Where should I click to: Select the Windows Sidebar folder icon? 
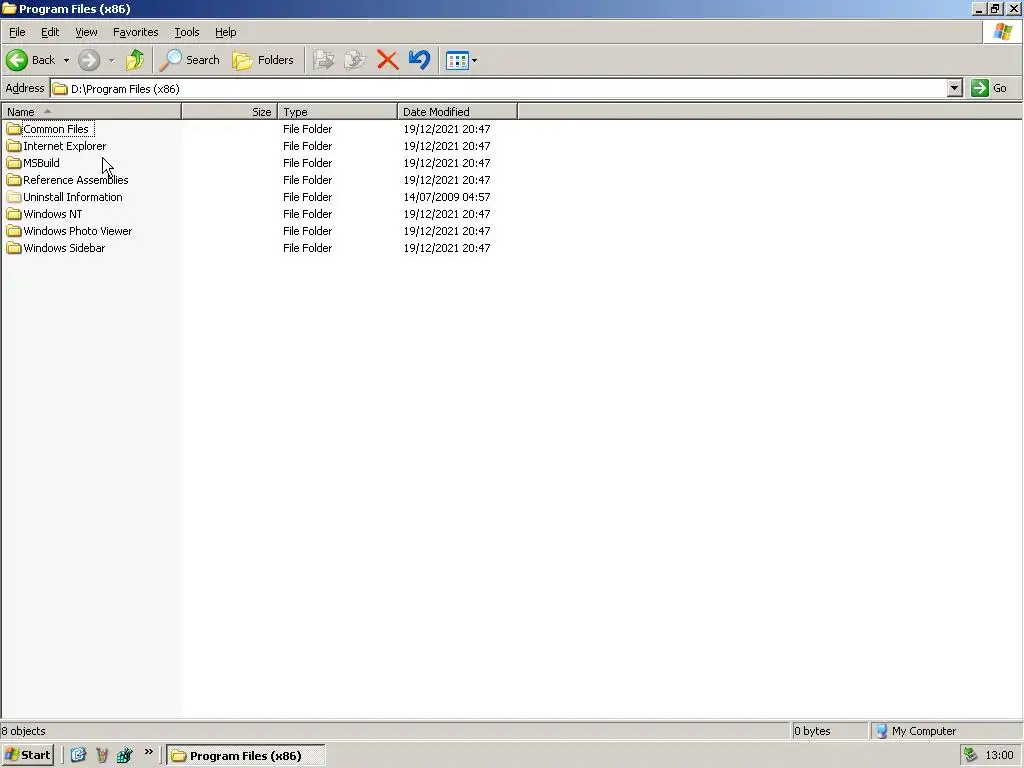coord(14,248)
